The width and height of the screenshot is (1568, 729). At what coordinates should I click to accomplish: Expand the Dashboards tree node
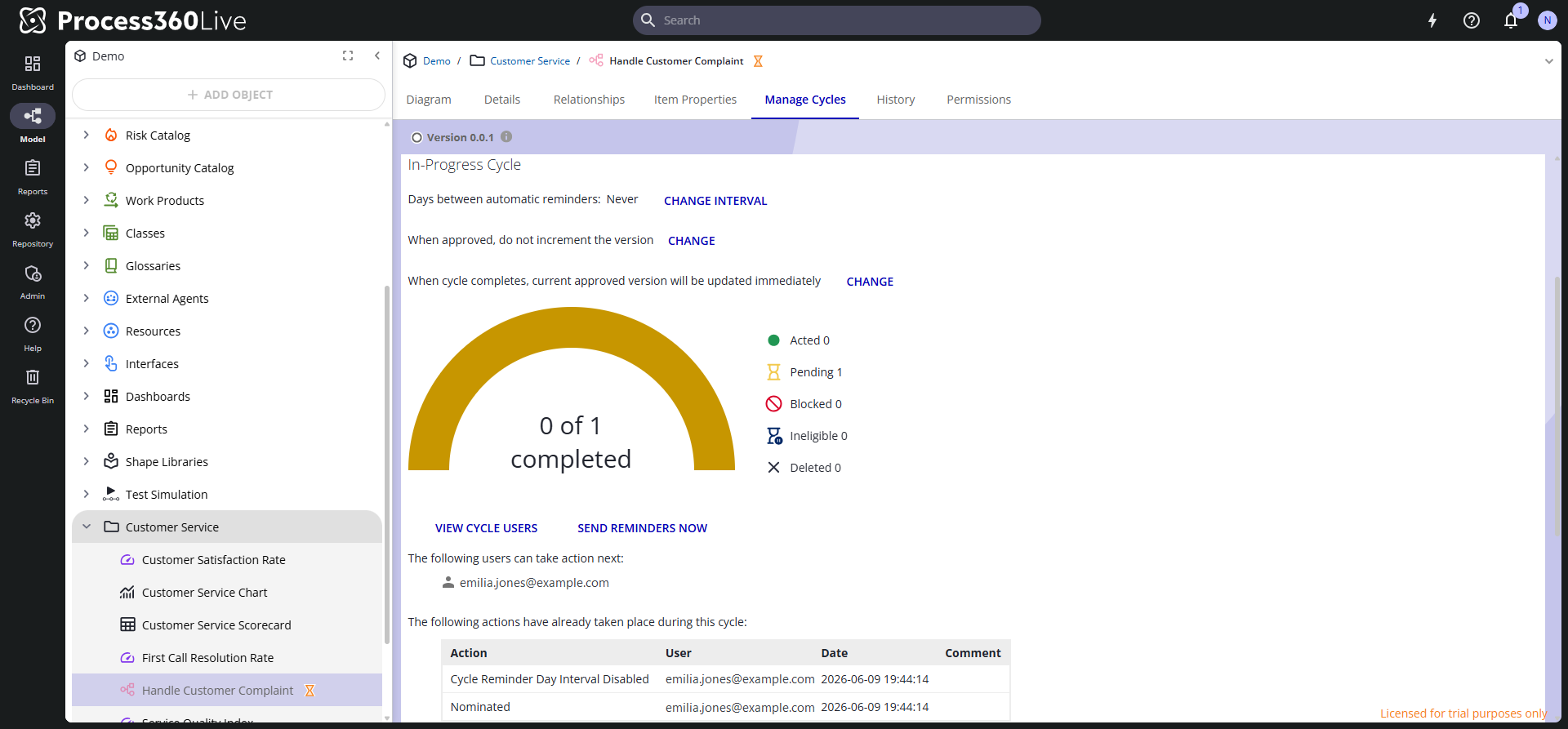coord(87,396)
